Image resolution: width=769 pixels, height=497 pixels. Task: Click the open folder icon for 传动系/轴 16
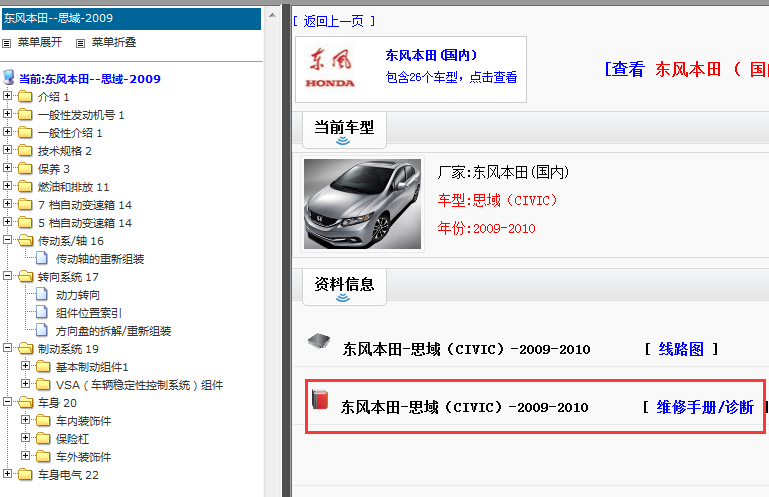point(26,240)
